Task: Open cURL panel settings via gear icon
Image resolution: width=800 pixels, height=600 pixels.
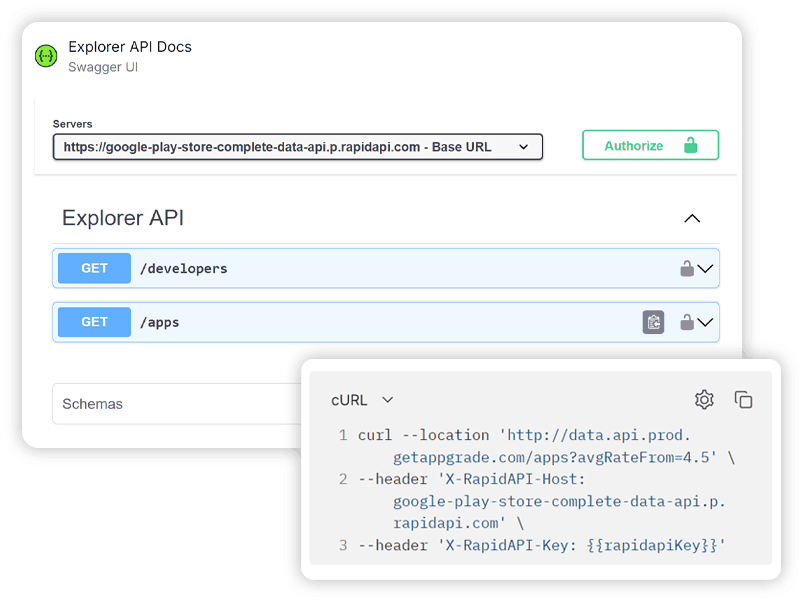Action: 704,399
